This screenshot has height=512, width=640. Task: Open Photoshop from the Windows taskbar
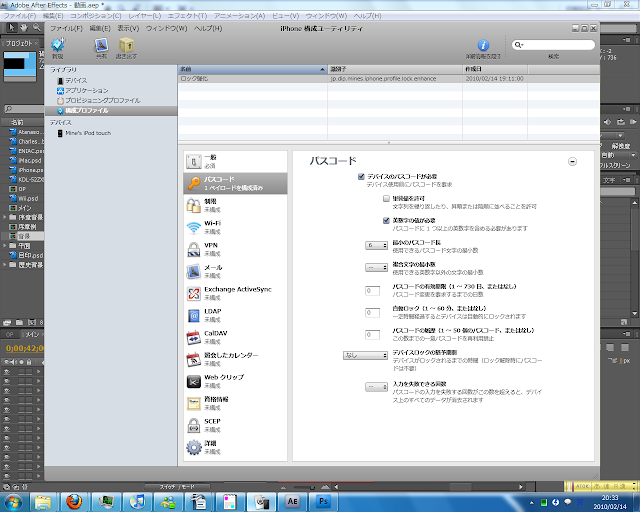point(324,501)
